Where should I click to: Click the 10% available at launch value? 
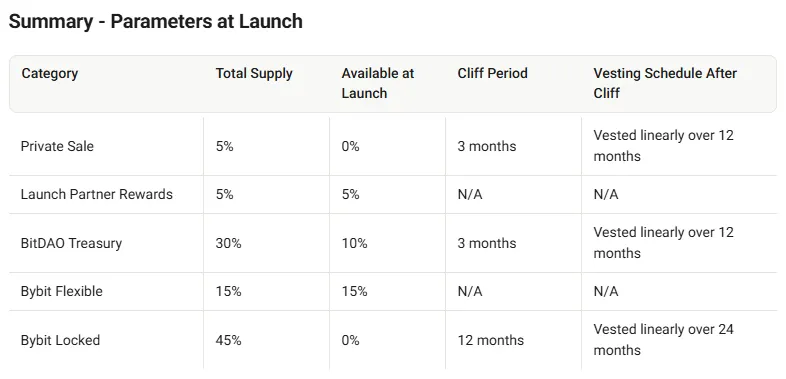coord(354,243)
